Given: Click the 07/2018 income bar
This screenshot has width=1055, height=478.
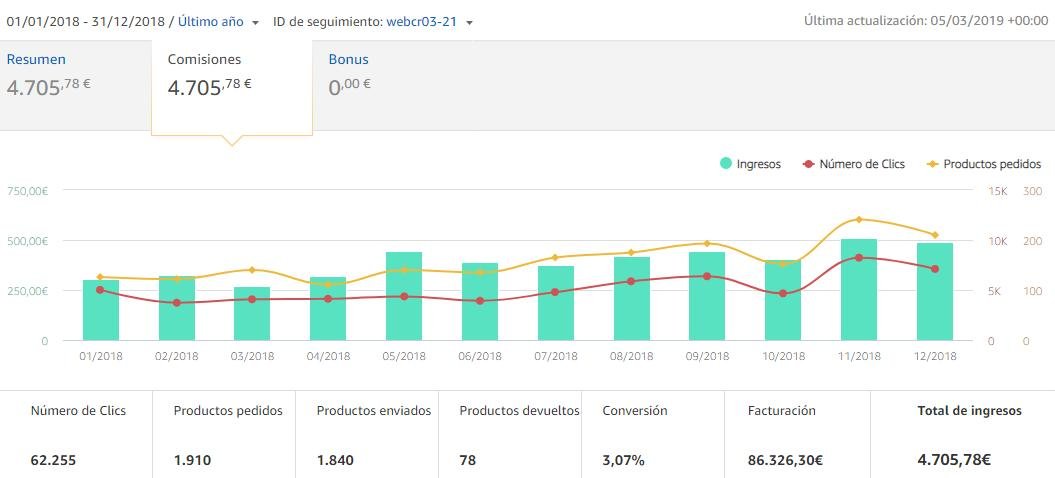Looking at the screenshot, I should 556,303.
